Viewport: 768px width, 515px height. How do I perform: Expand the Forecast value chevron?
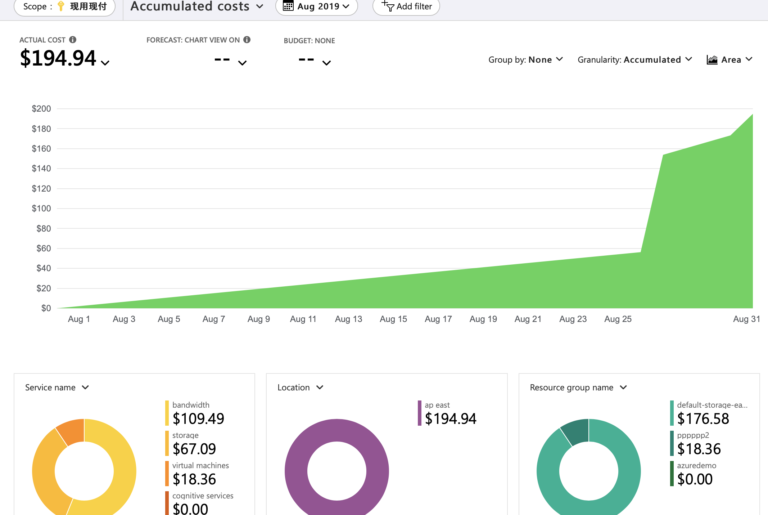coord(242,63)
